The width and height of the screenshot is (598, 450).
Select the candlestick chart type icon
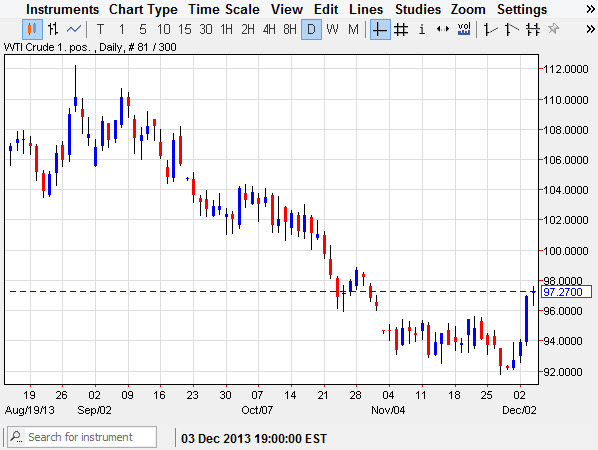(x=32, y=29)
